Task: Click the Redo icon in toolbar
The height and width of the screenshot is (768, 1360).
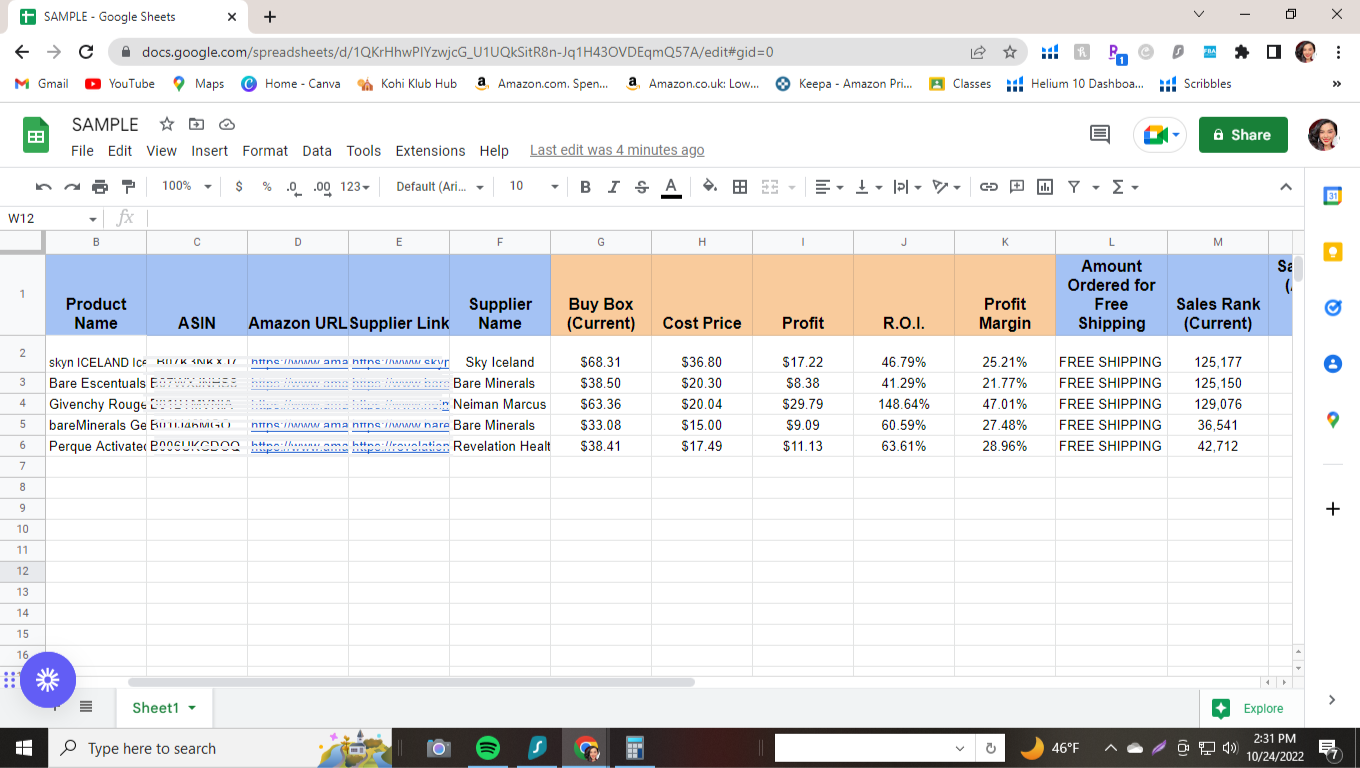Action: (x=71, y=187)
